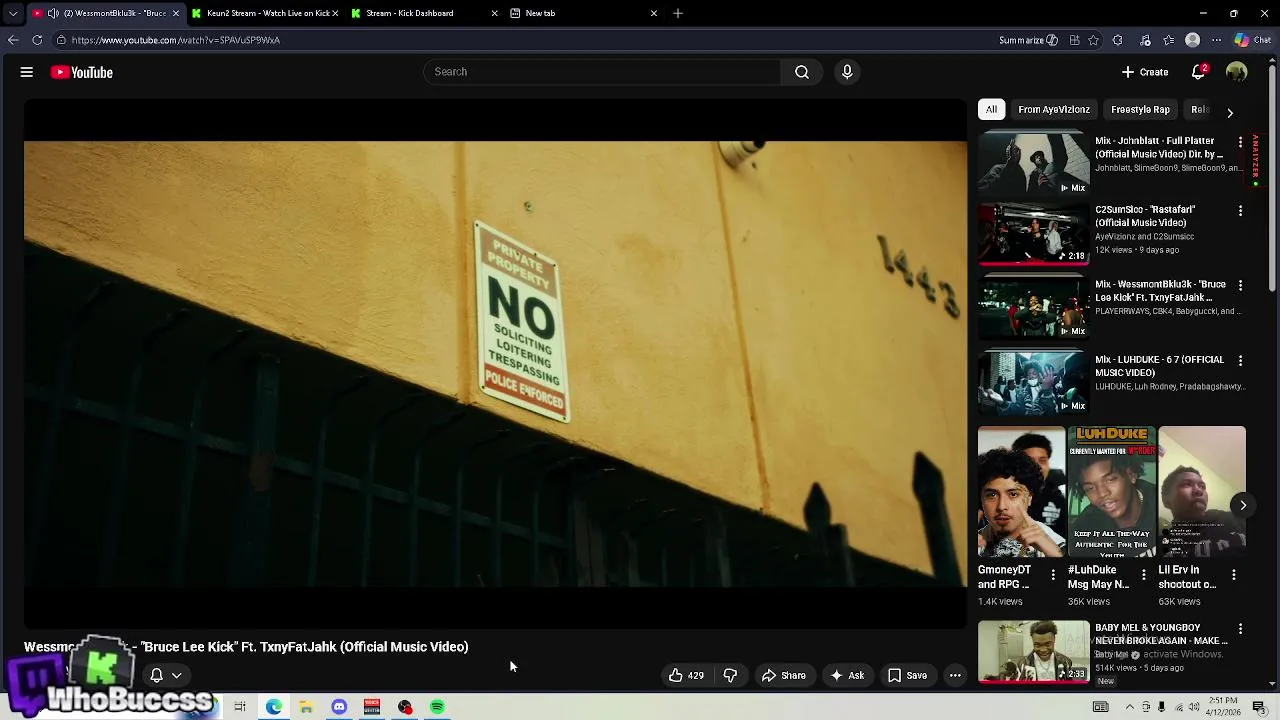The image size is (1280, 720).
Task: Open options for C2SumSlcc Rastafari video
Action: tap(1241, 211)
